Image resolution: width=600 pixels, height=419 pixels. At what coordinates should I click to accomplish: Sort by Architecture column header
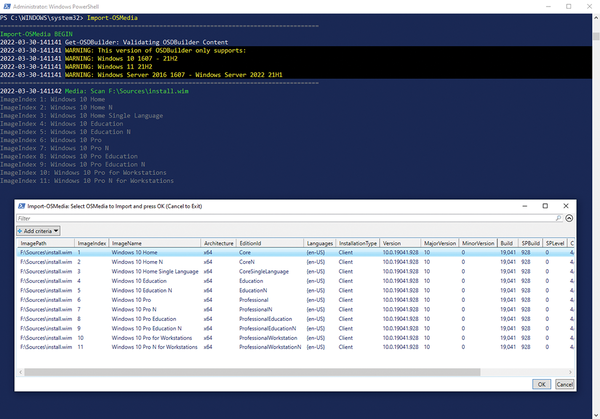[218, 243]
